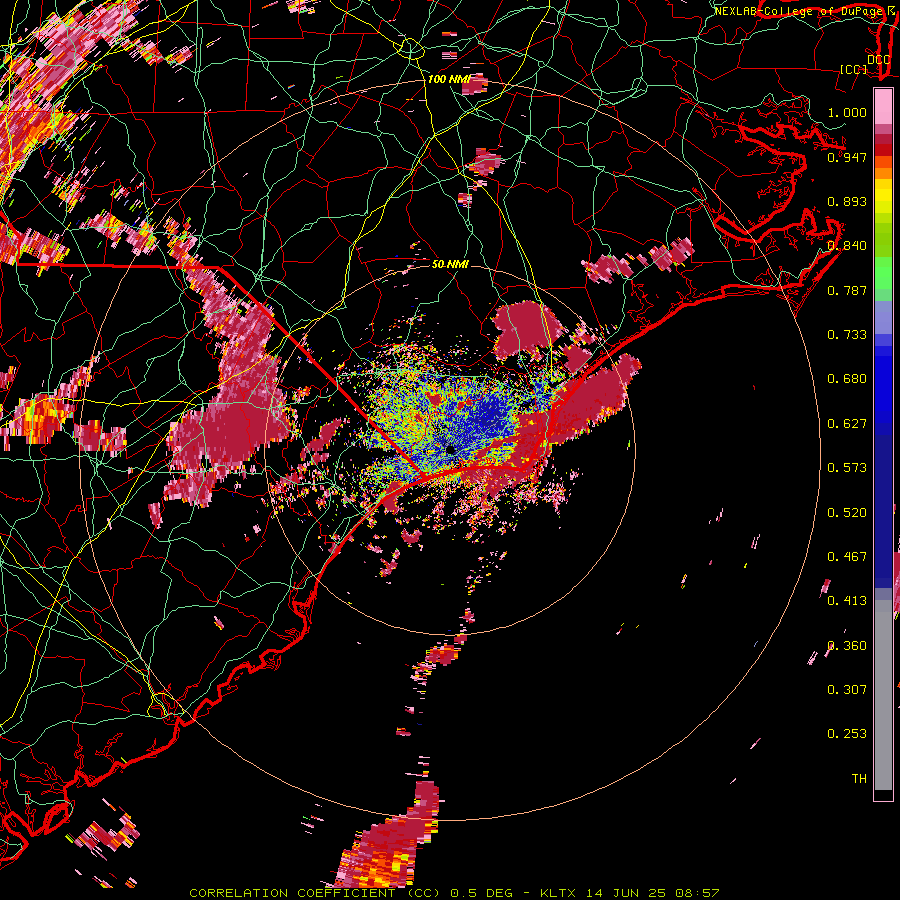This screenshot has height=900, width=900.
Task: Click the 0.787 value on the color scale
Action: coord(847,290)
